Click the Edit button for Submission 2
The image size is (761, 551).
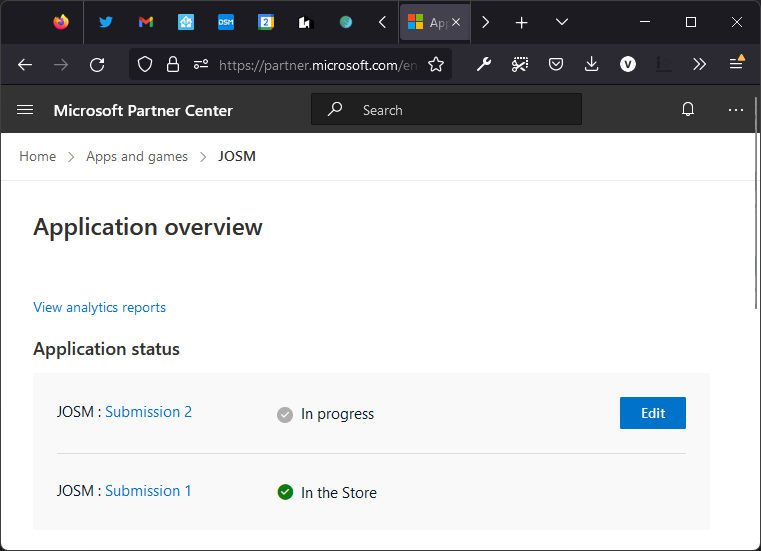pyautogui.click(x=652, y=413)
